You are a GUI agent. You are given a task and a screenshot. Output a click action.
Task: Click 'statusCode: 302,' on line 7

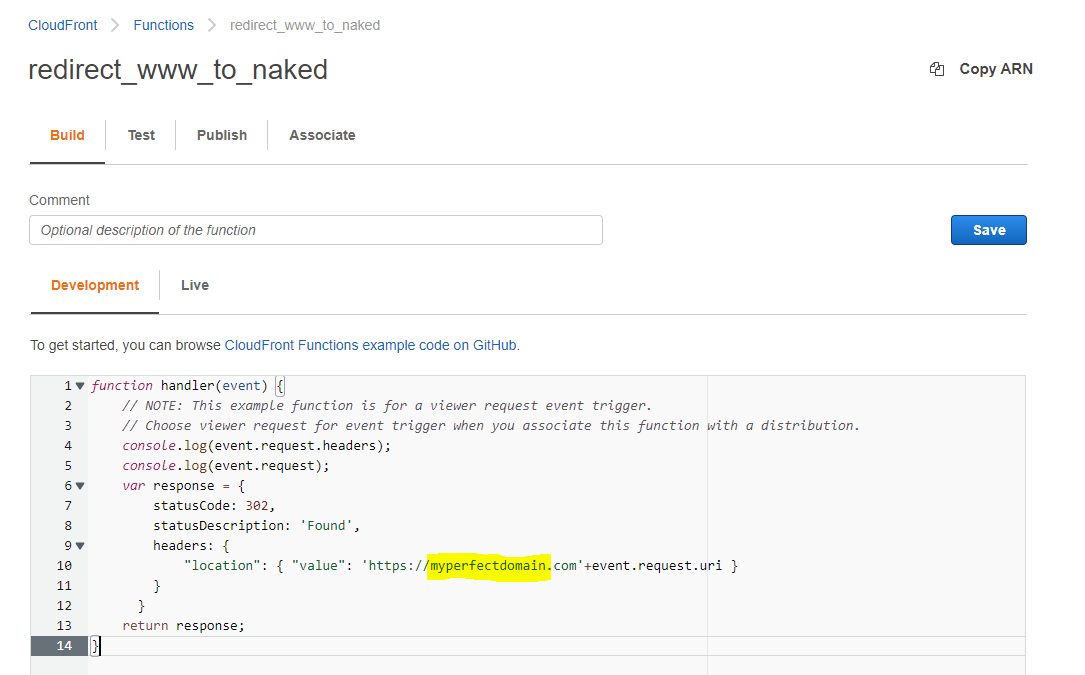tap(214, 505)
